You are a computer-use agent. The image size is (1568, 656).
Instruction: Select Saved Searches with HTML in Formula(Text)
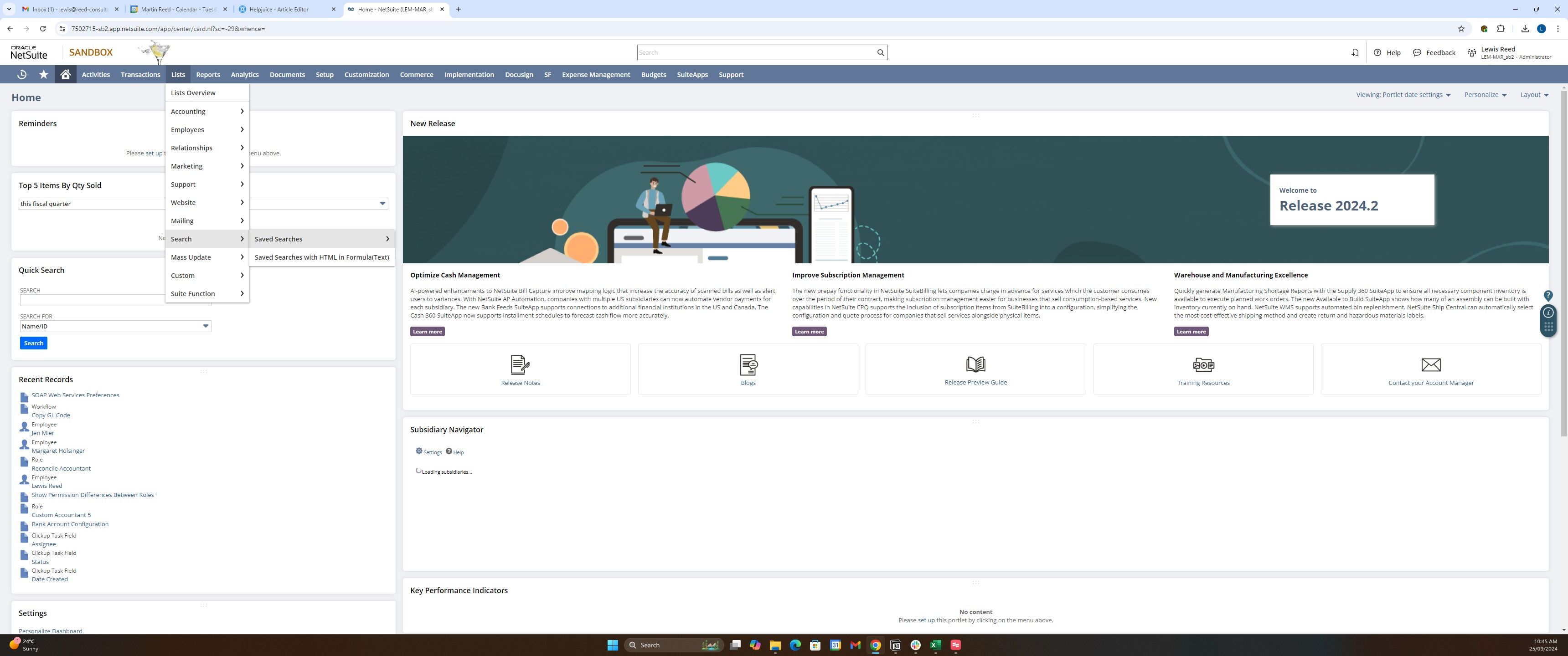click(x=321, y=257)
